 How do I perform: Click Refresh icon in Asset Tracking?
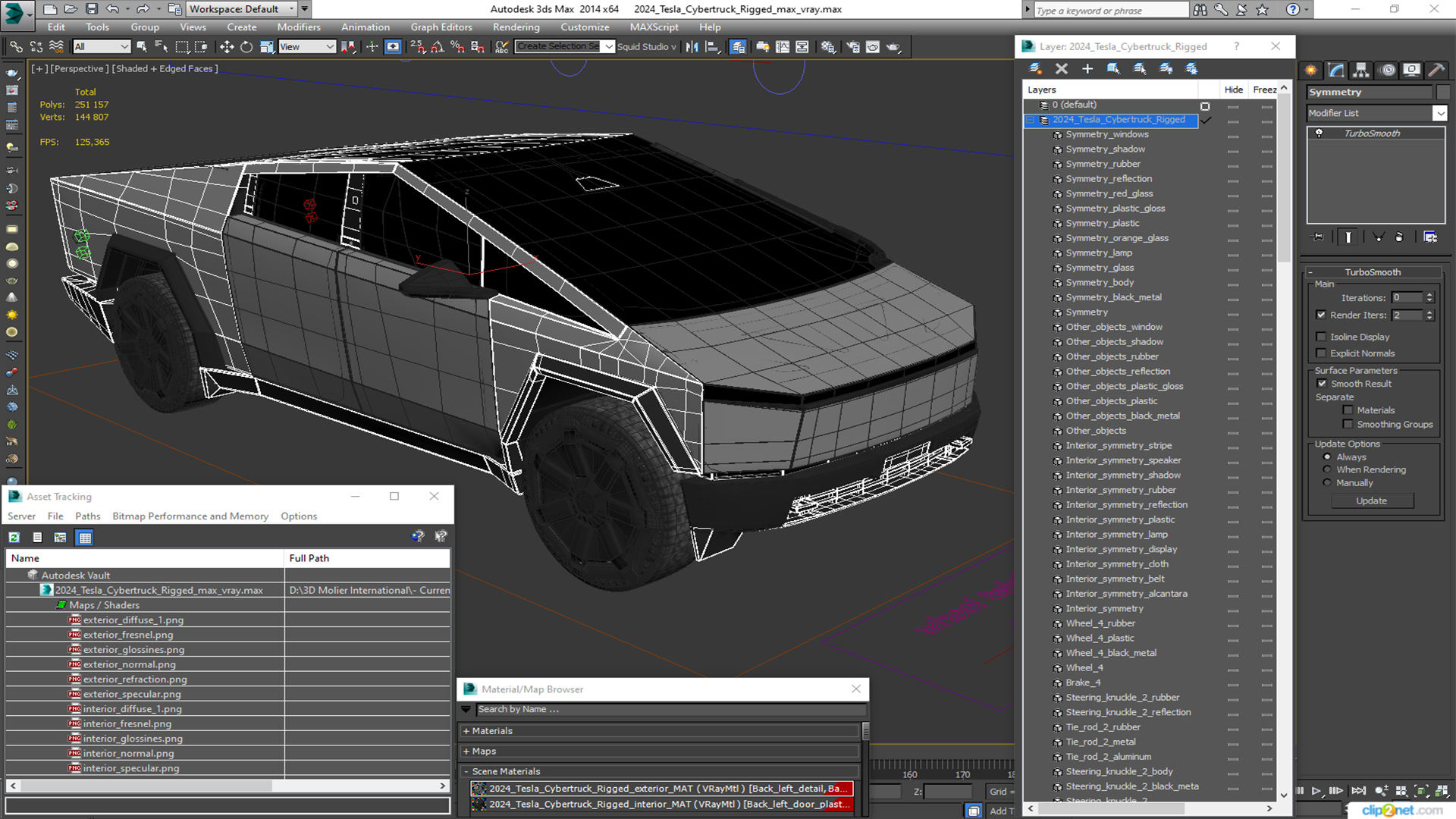(14, 538)
